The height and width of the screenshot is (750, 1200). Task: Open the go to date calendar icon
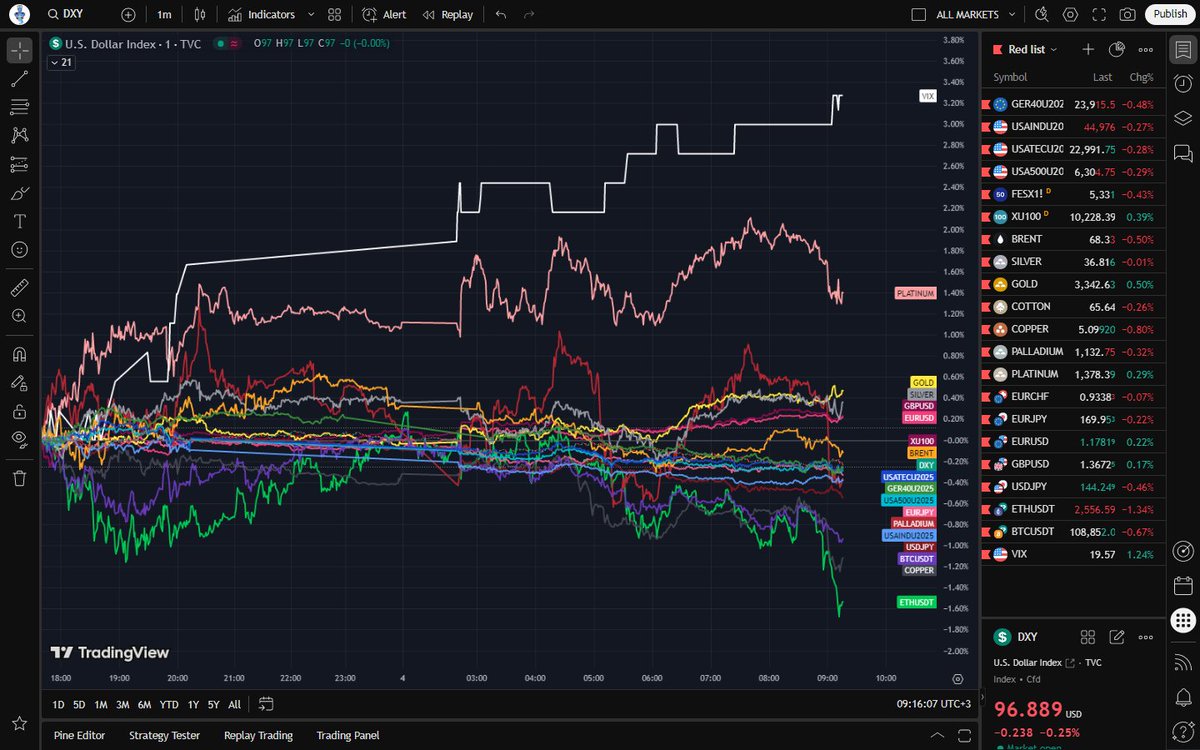point(266,703)
